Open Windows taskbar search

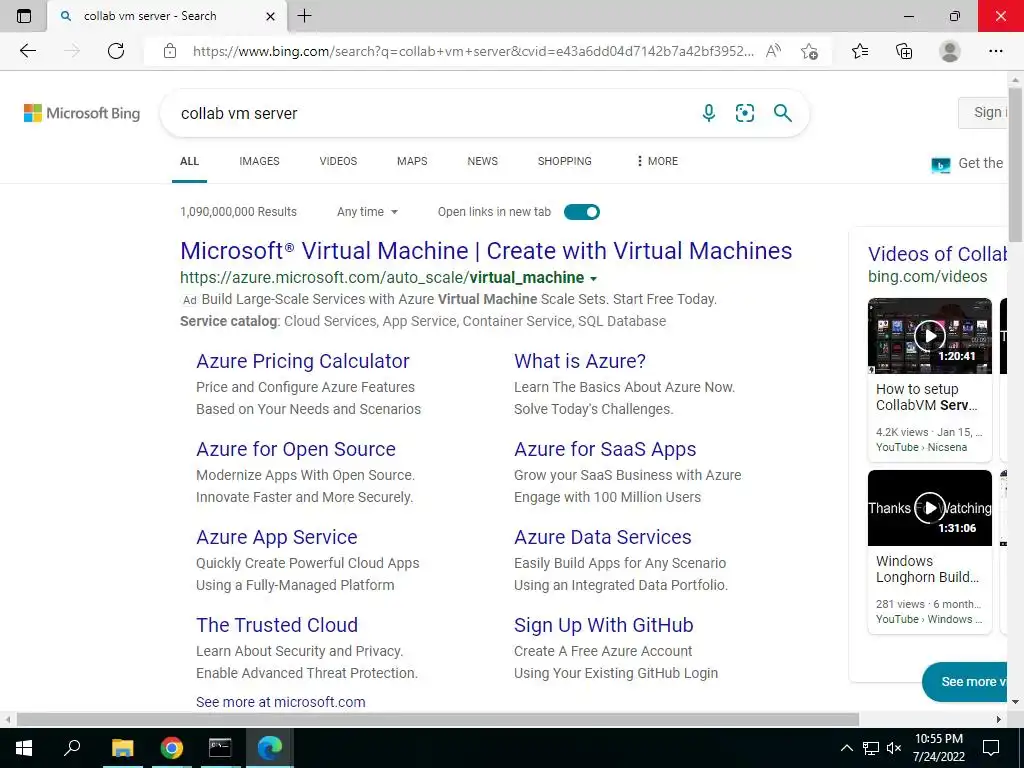(72, 748)
